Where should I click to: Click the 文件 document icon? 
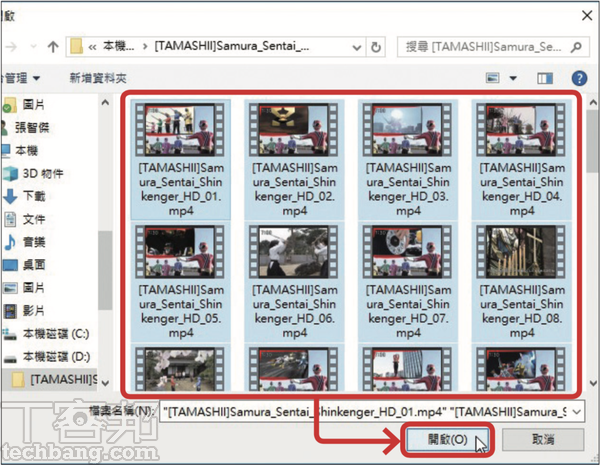10,219
